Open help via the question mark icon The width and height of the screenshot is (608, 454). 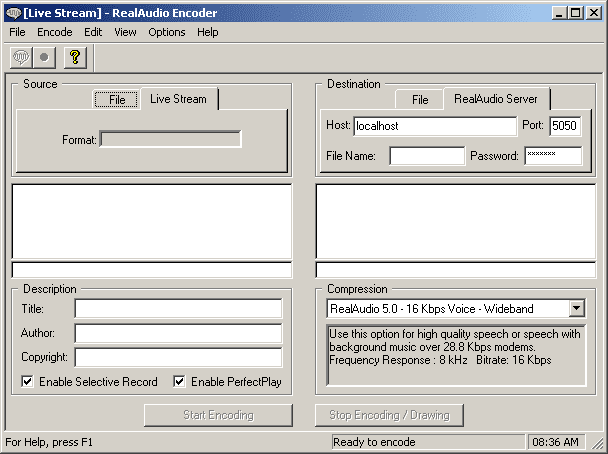[x=74, y=57]
